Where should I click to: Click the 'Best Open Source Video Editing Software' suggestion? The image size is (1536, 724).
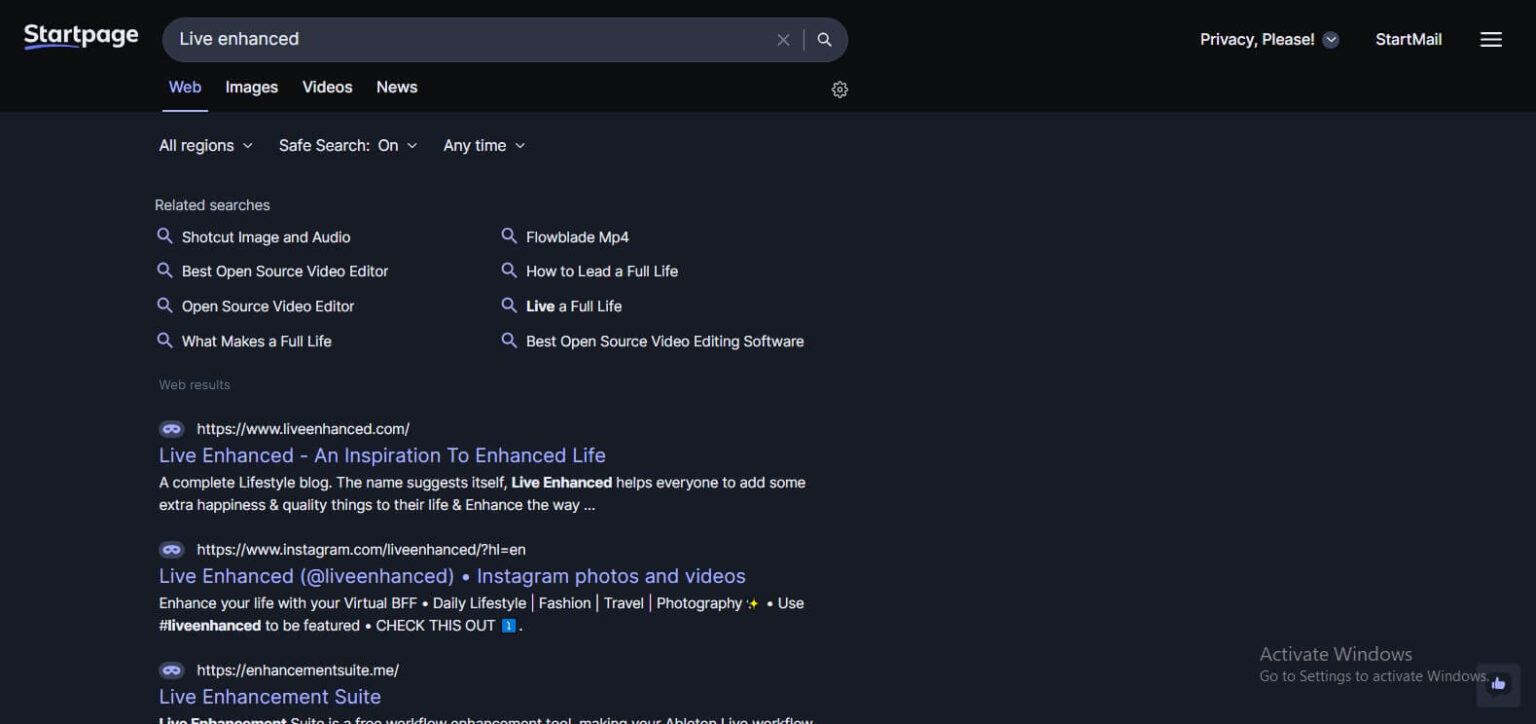(x=665, y=341)
